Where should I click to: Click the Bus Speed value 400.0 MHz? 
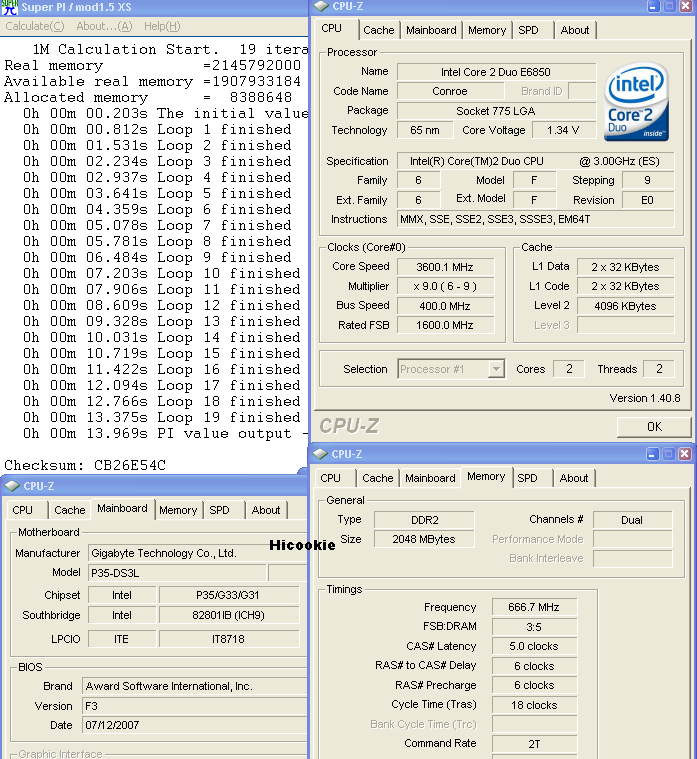[x=445, y=306]
